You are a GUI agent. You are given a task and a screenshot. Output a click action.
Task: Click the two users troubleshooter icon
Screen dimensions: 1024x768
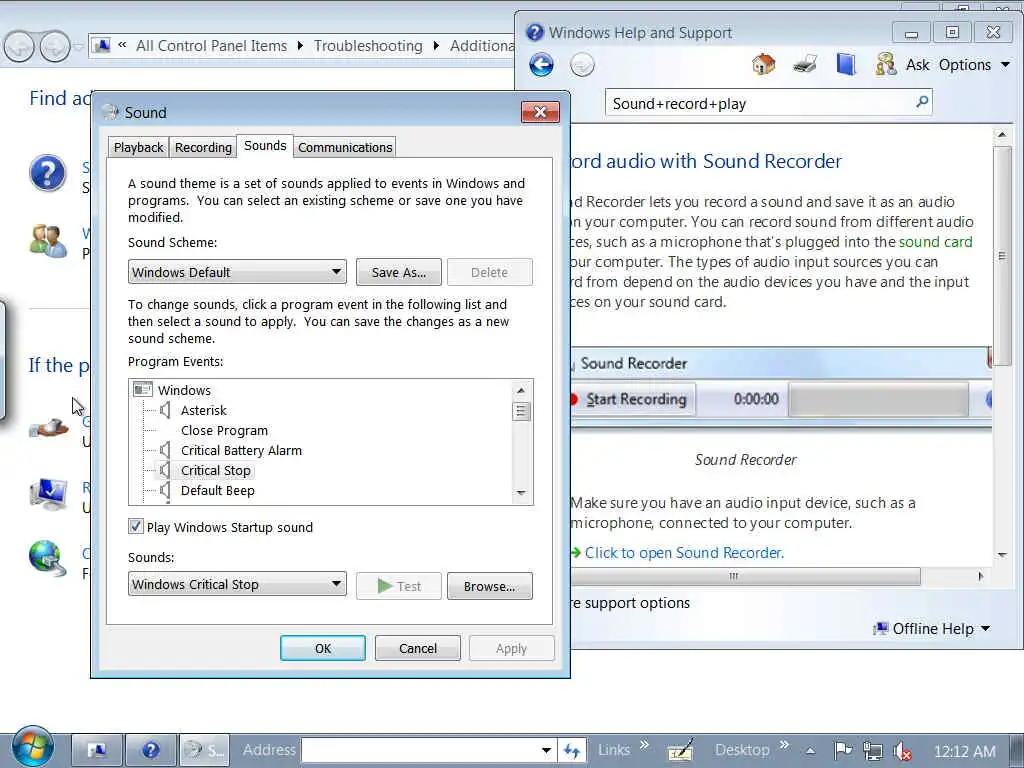(48, 241)
